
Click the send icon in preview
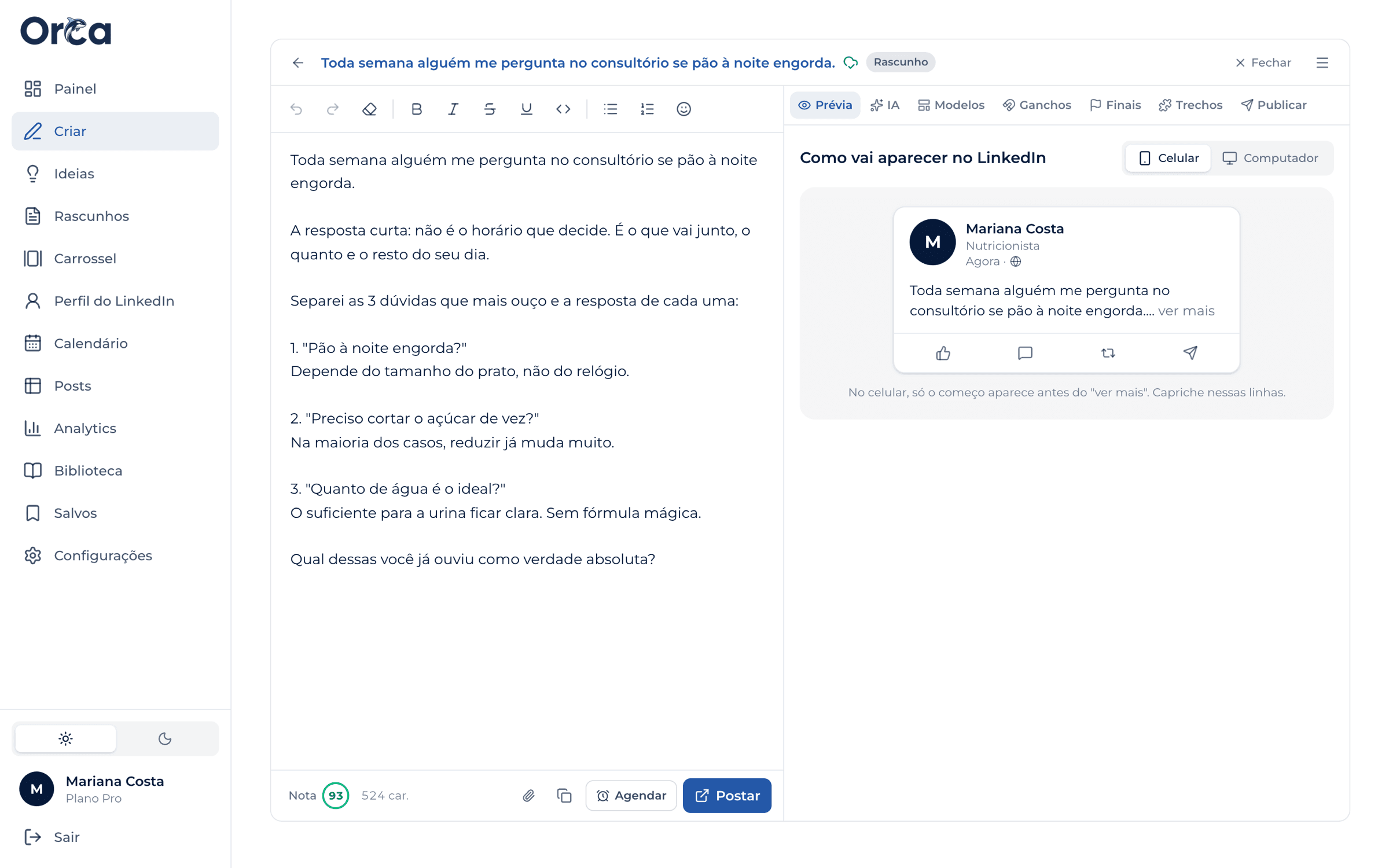click(1190, 353)
